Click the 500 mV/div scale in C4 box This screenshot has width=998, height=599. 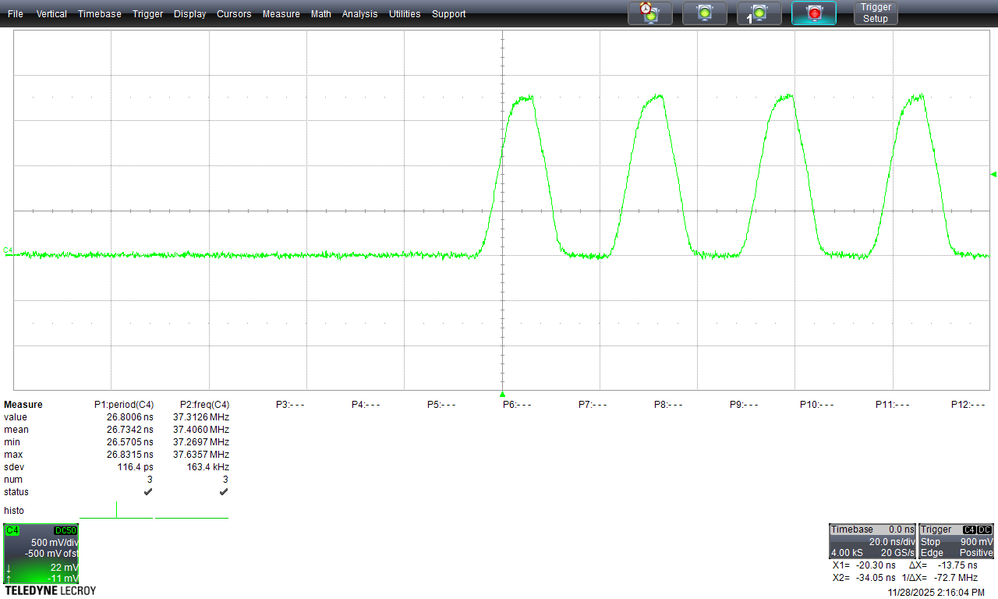55,543
